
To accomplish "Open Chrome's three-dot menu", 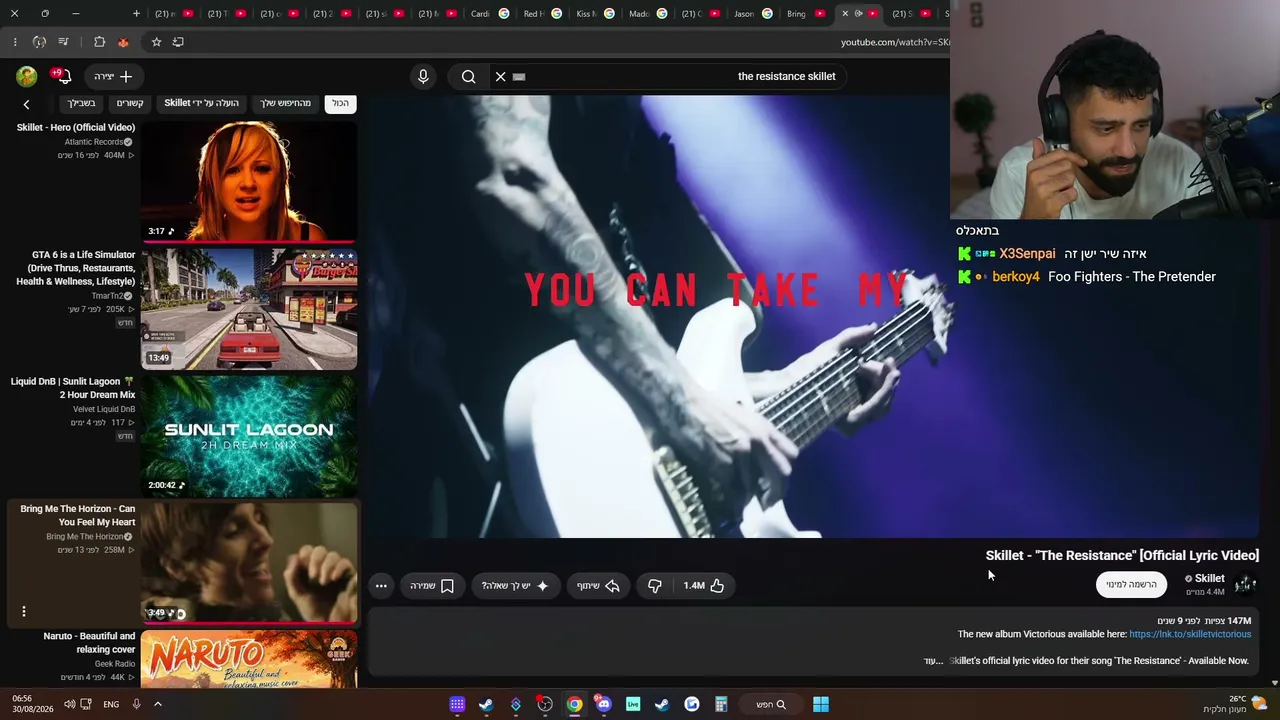I will [15, 42].
